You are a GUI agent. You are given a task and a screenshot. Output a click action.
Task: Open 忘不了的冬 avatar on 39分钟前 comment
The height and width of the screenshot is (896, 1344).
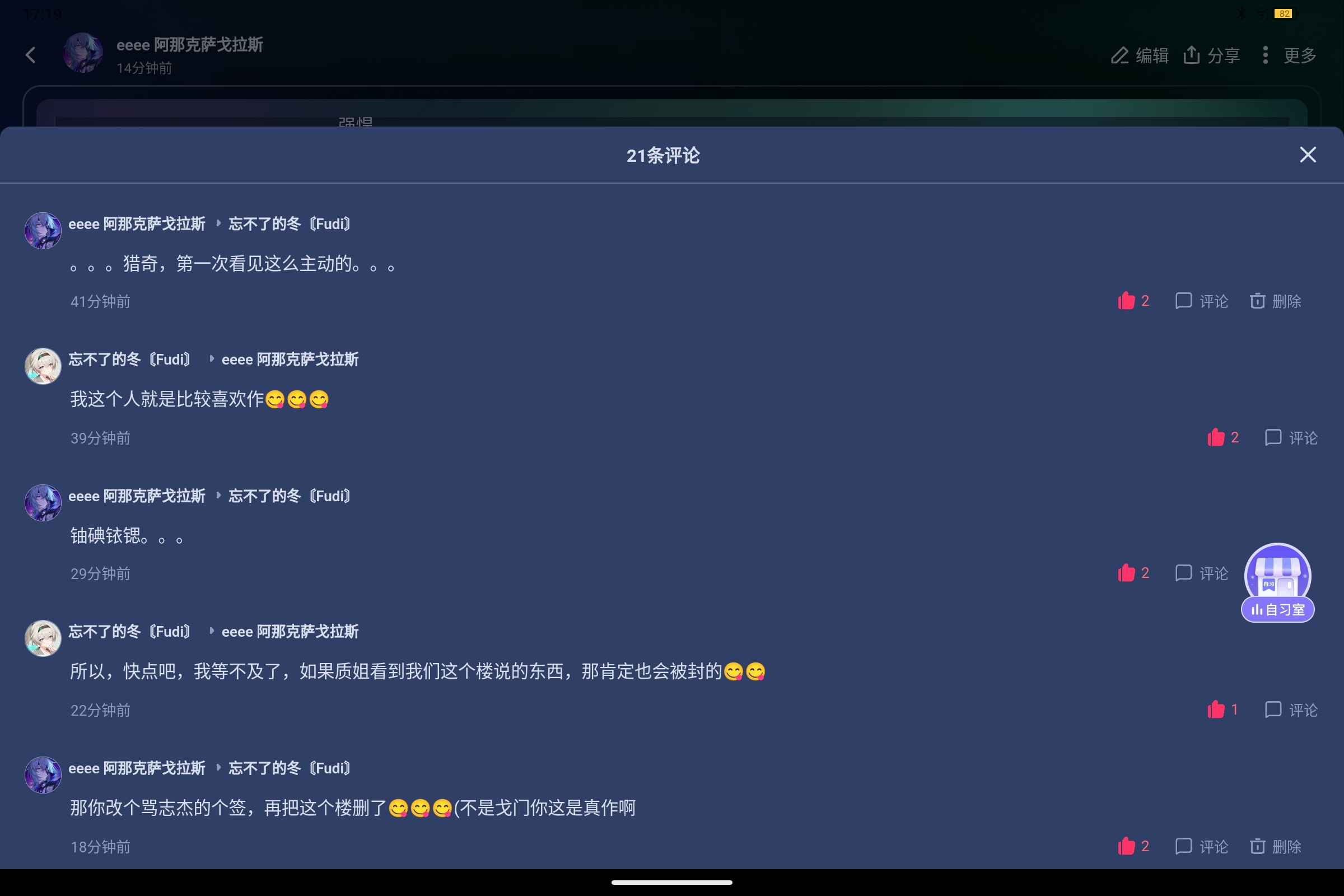click(43, 366)
